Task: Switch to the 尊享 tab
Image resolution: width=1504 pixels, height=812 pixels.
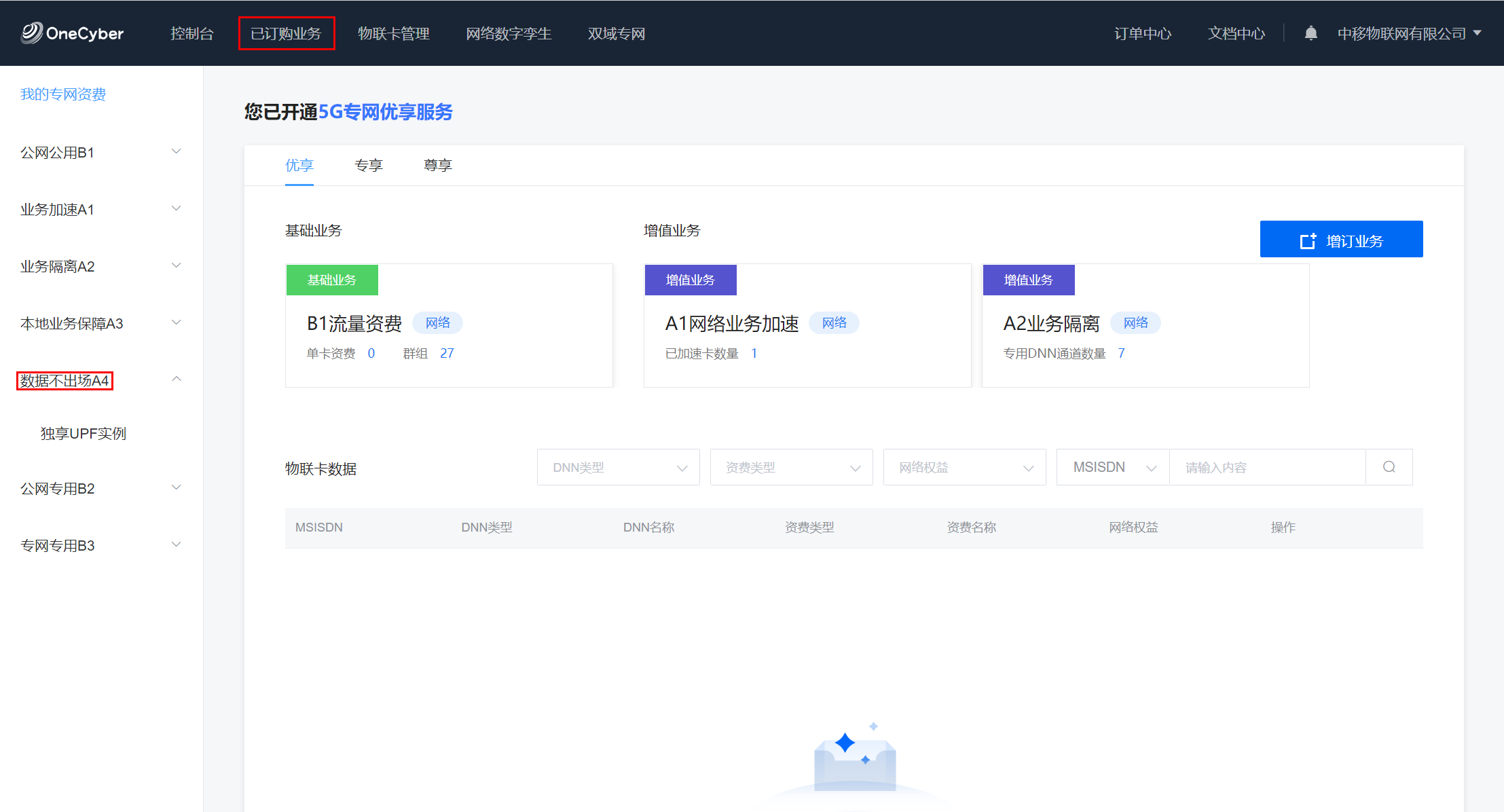Action: 437,165
